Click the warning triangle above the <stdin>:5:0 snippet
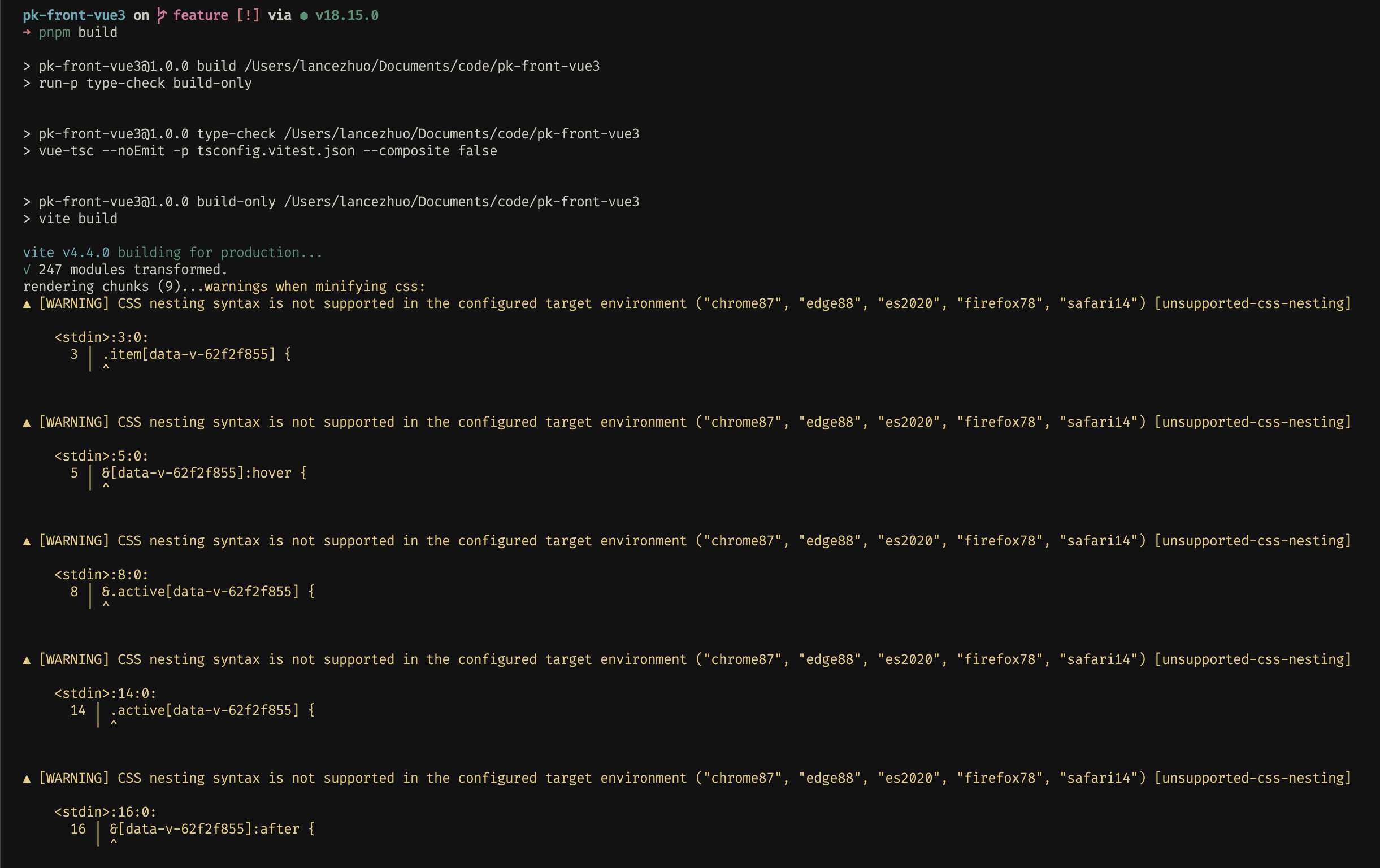 27,423
